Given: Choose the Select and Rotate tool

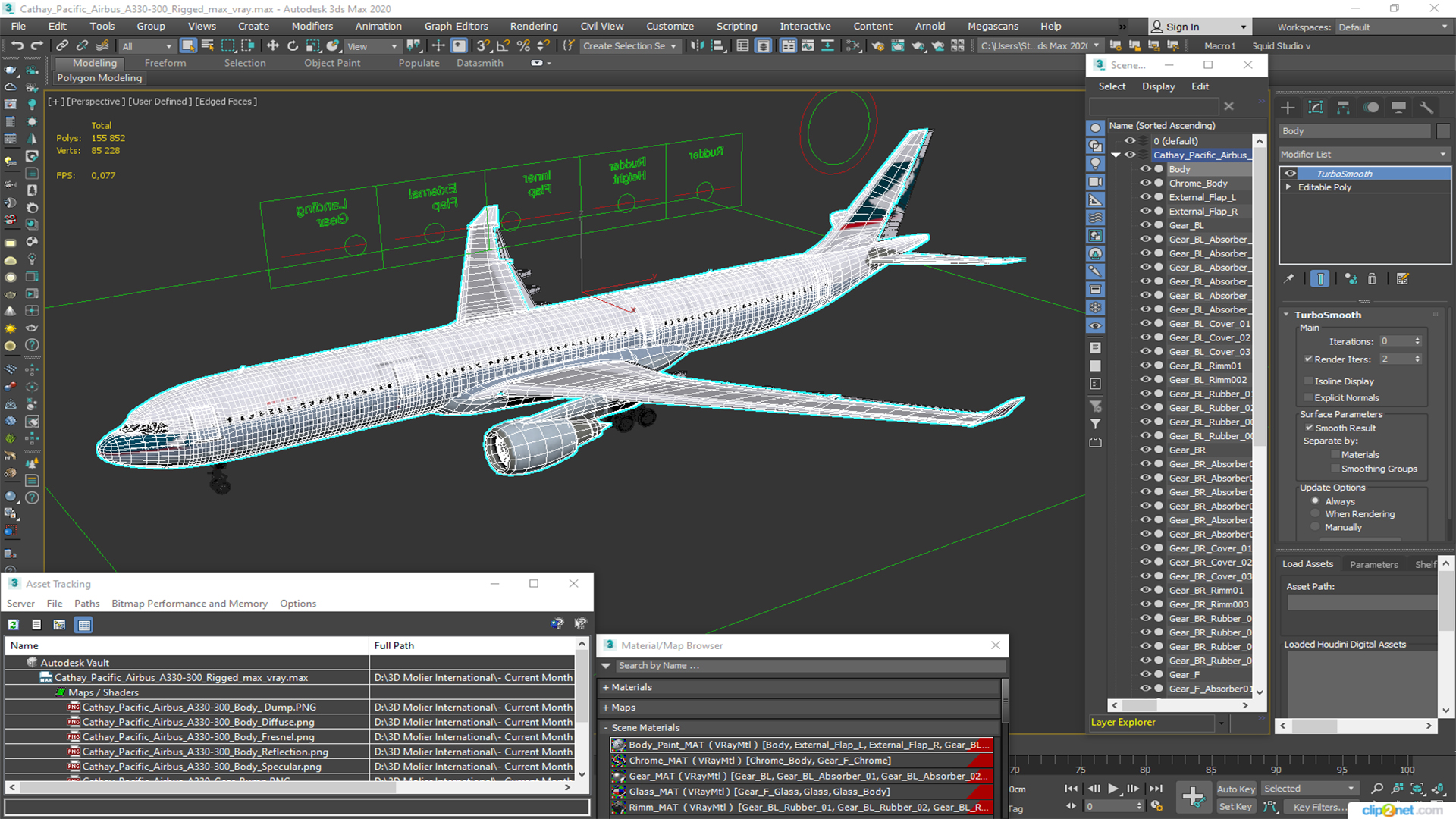Looking at the screenshot, I should pos(293,45).
